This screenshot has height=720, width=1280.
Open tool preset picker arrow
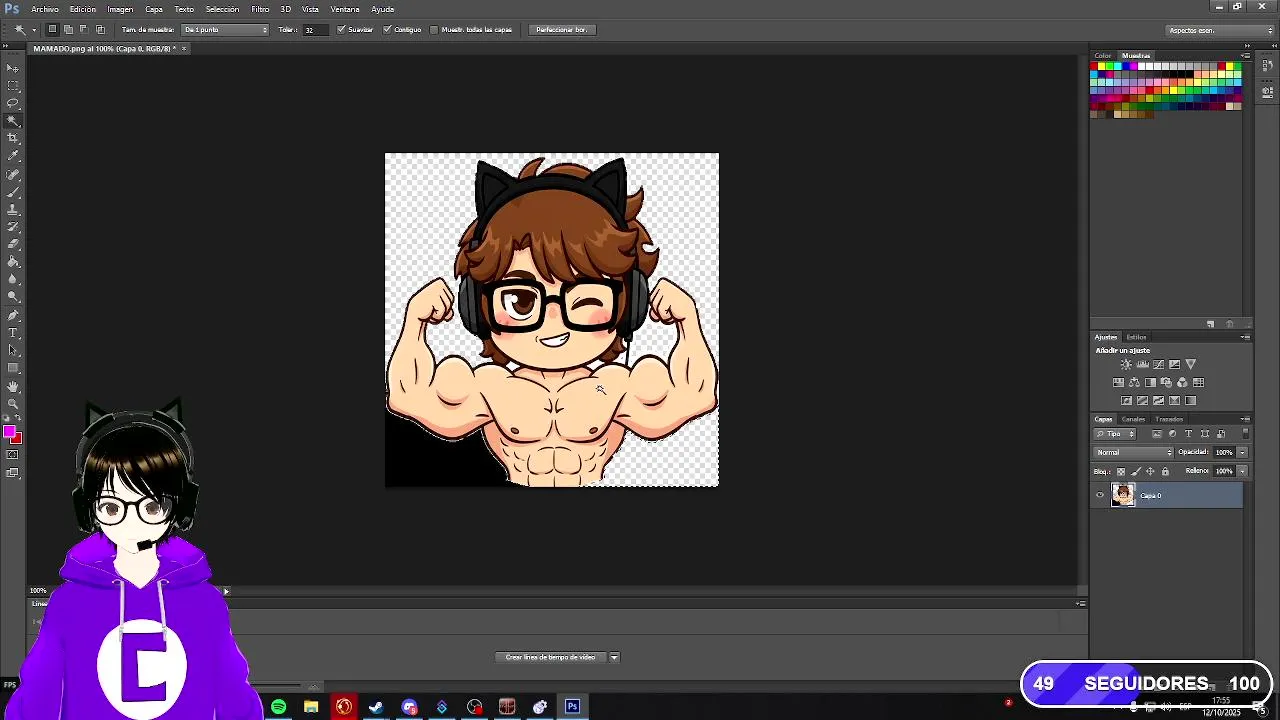[x=33, y=30]
